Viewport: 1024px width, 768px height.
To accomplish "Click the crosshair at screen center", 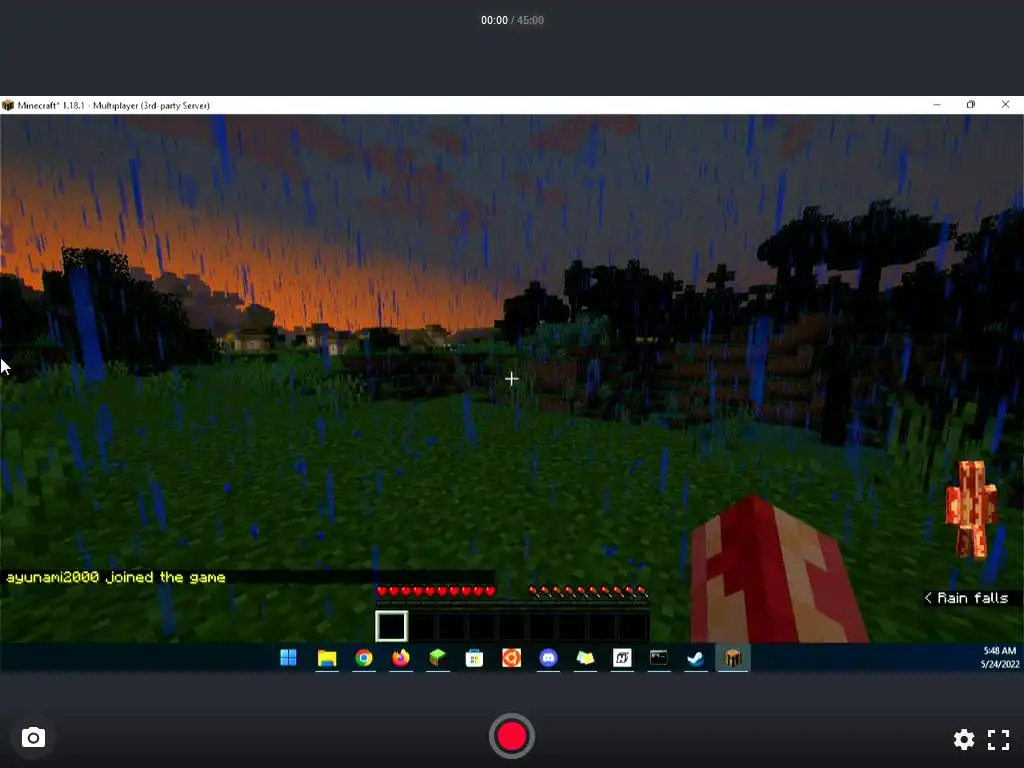I will pyautogui.click(x=511, y=379).
